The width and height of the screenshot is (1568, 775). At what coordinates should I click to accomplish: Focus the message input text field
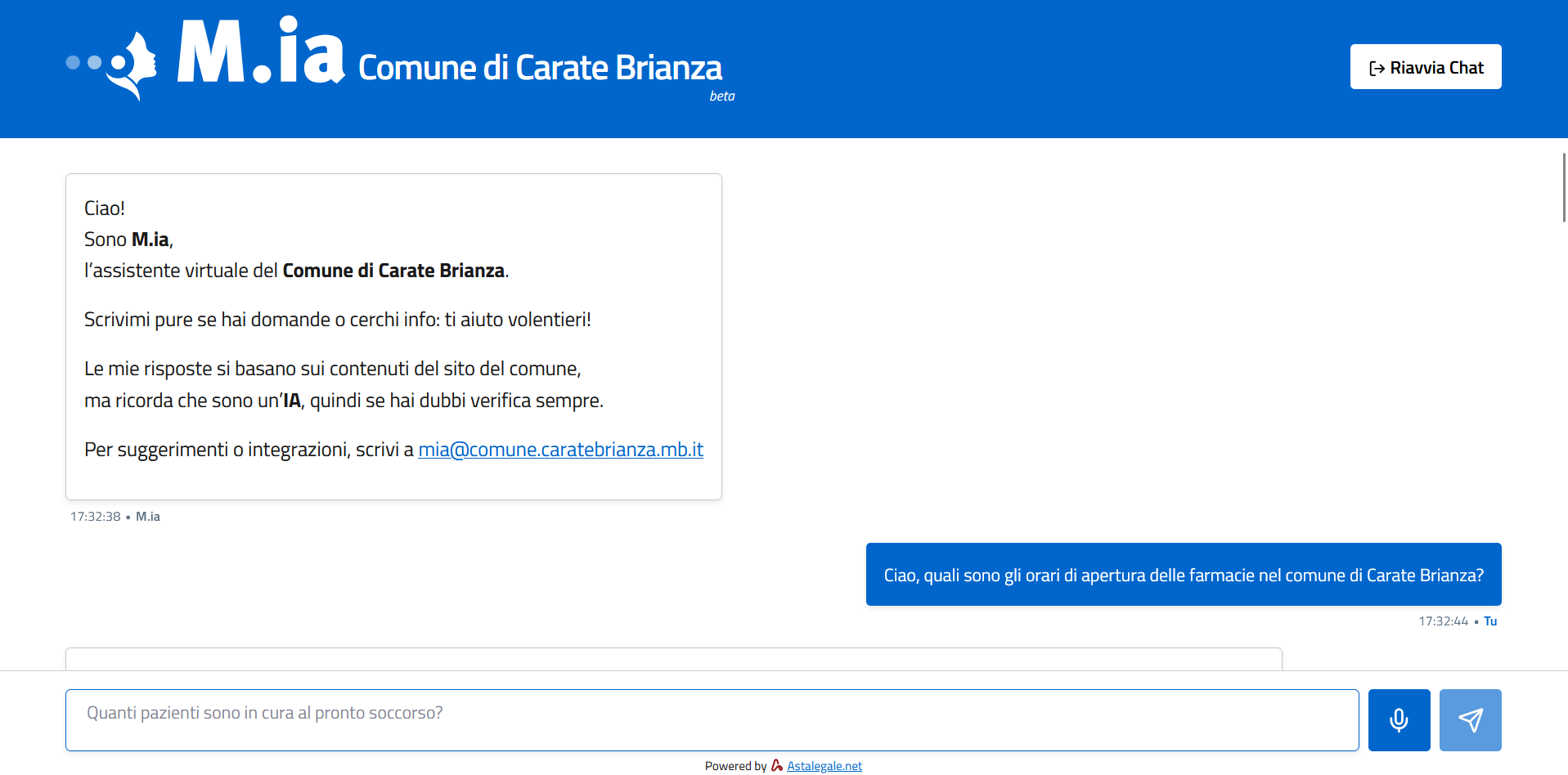pos(712,719)
